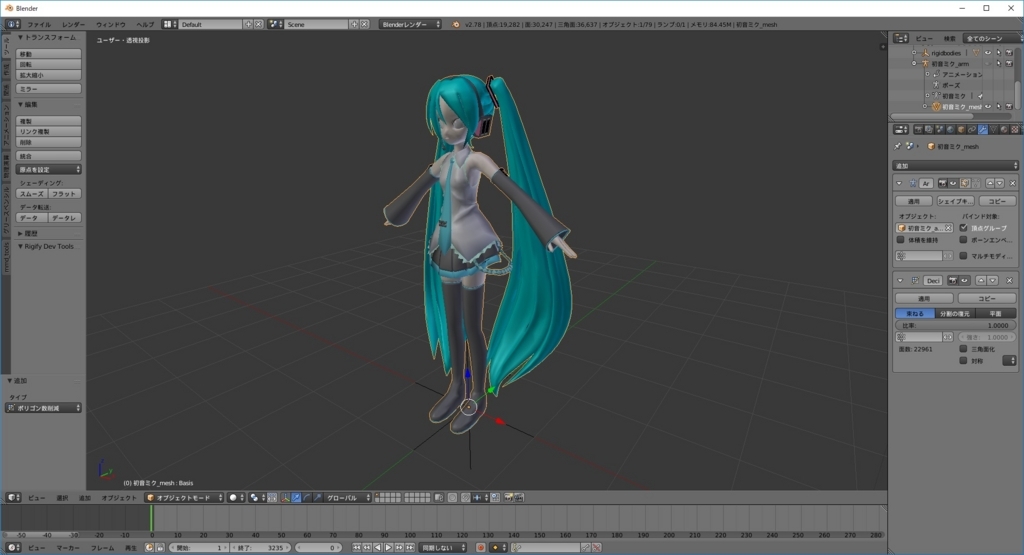Click the info editor type icon in the top header
Viewport: 1024px width, 555px height.
click(12, 24)
